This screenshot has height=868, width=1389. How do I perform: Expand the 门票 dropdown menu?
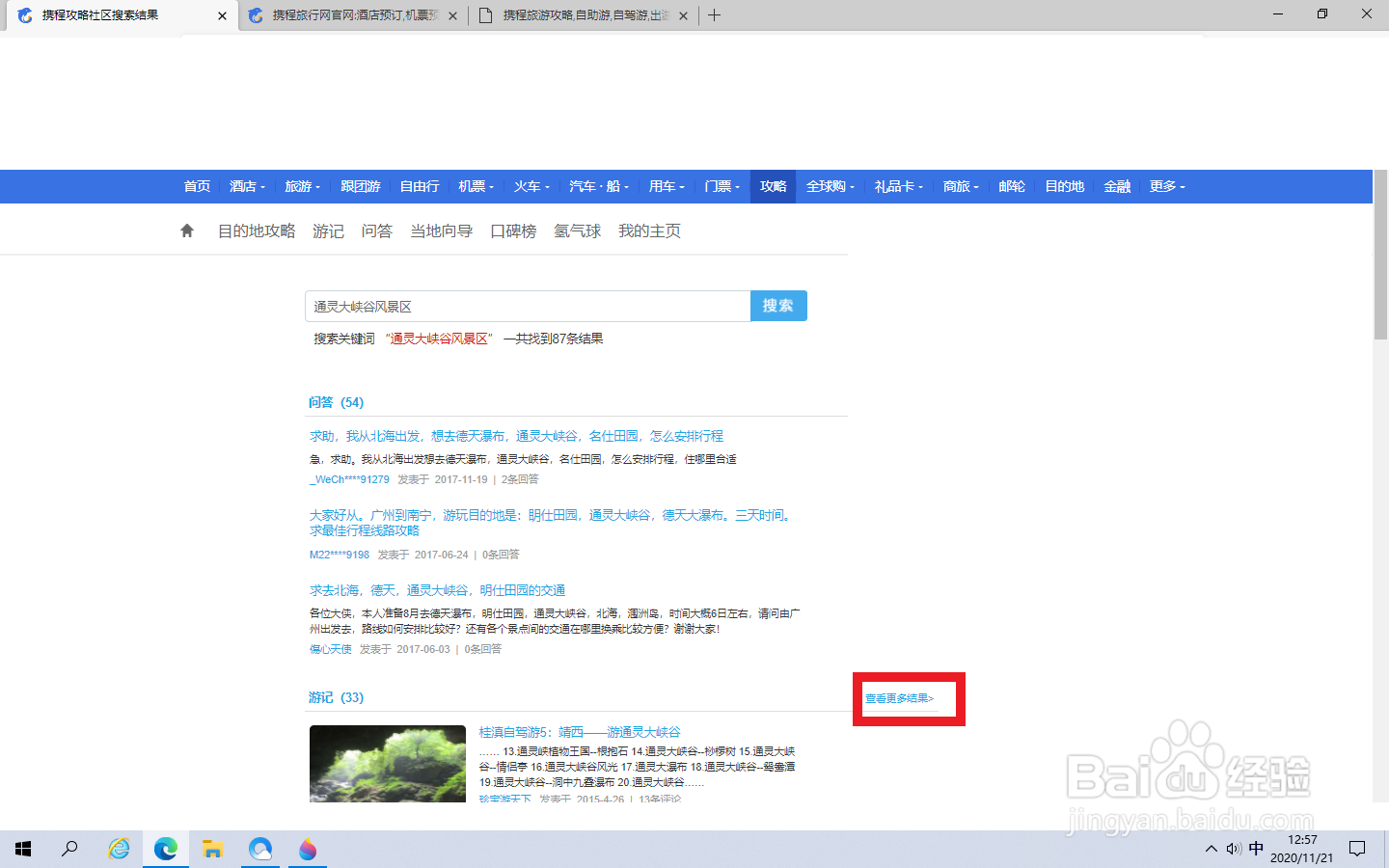coord(722,186)
